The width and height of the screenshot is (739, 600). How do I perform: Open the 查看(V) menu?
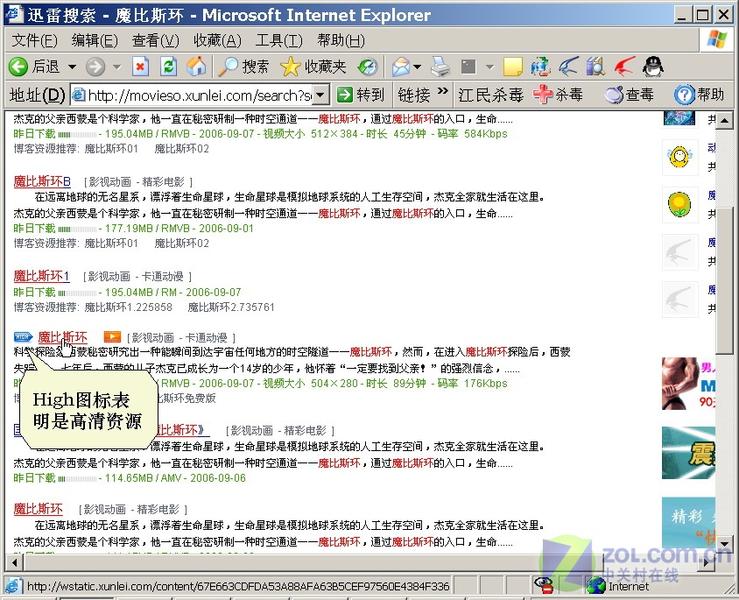(x=156, y=41)
